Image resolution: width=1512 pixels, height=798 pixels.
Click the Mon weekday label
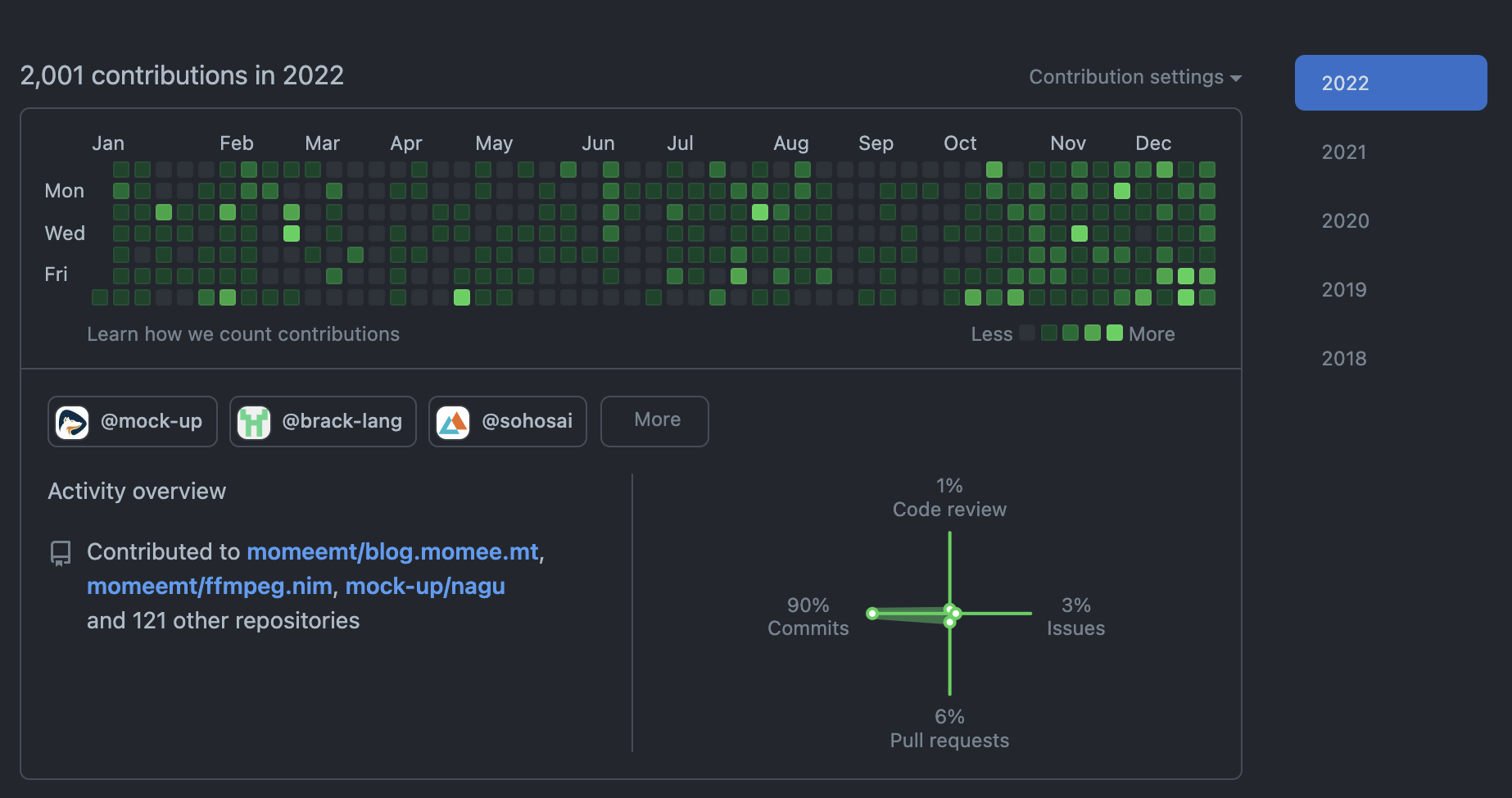[65, 191]
